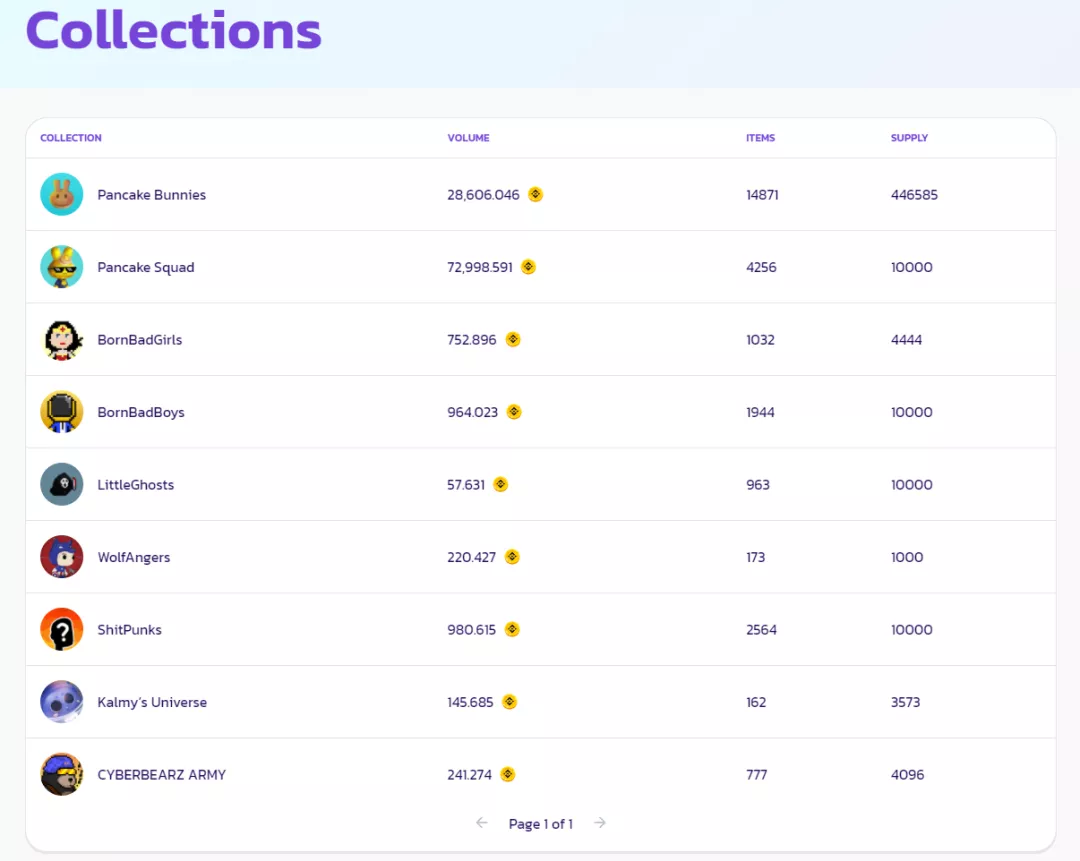Sort by the Collection column header
Screen dimensions: 1080x861
pyautogui.click(x=71, y=138)
